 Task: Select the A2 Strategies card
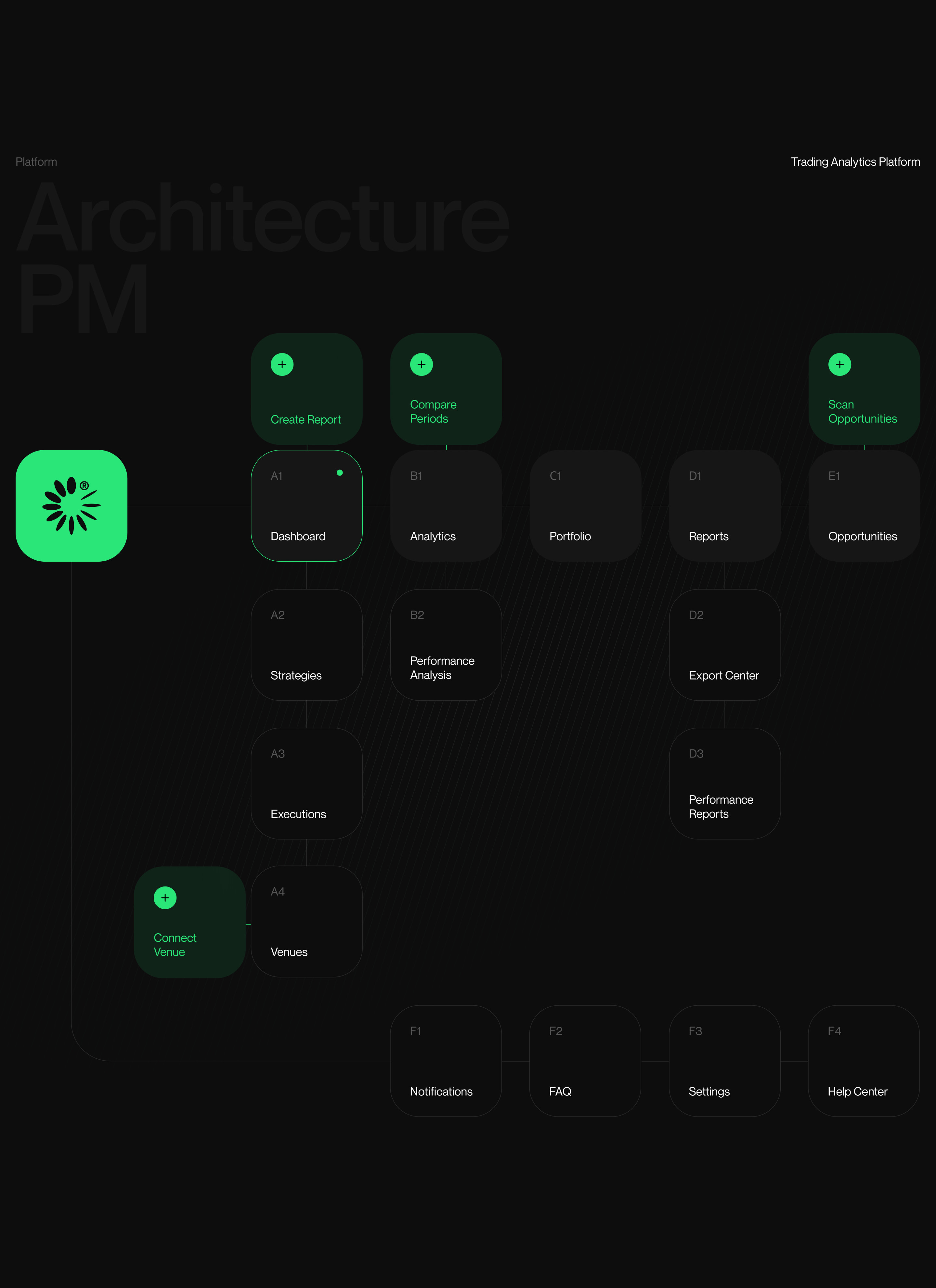(x=307, y=644)
